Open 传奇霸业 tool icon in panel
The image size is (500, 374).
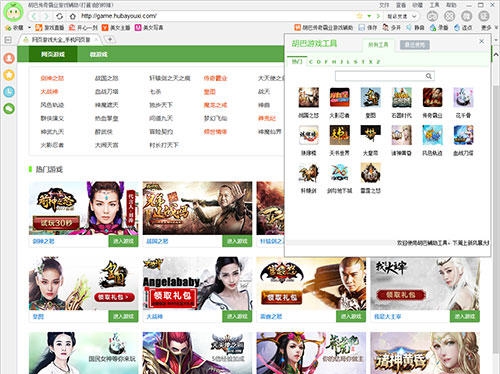pos(432,97)
